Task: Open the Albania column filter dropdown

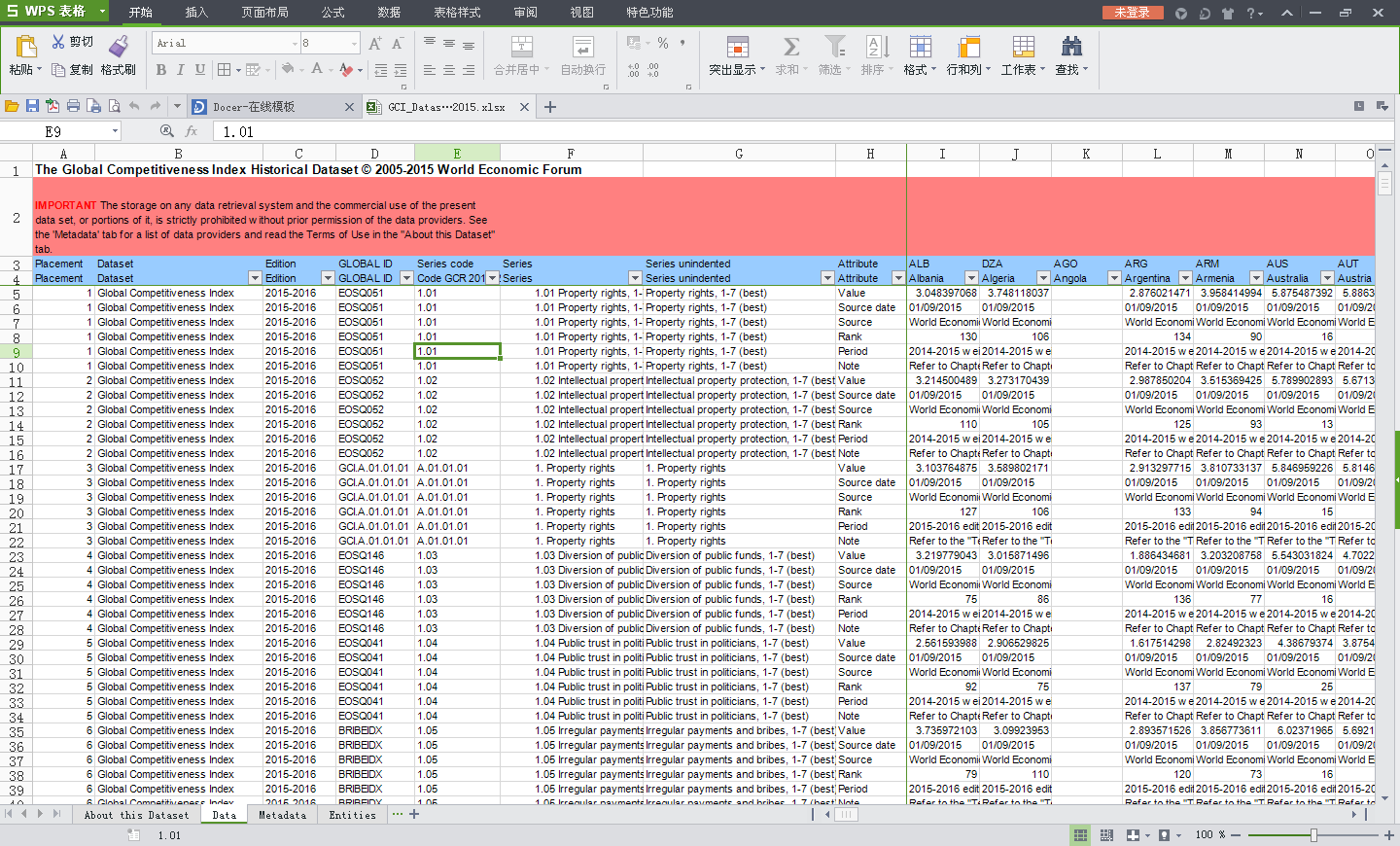Action: pyautogui.click(x=970, y=278)
